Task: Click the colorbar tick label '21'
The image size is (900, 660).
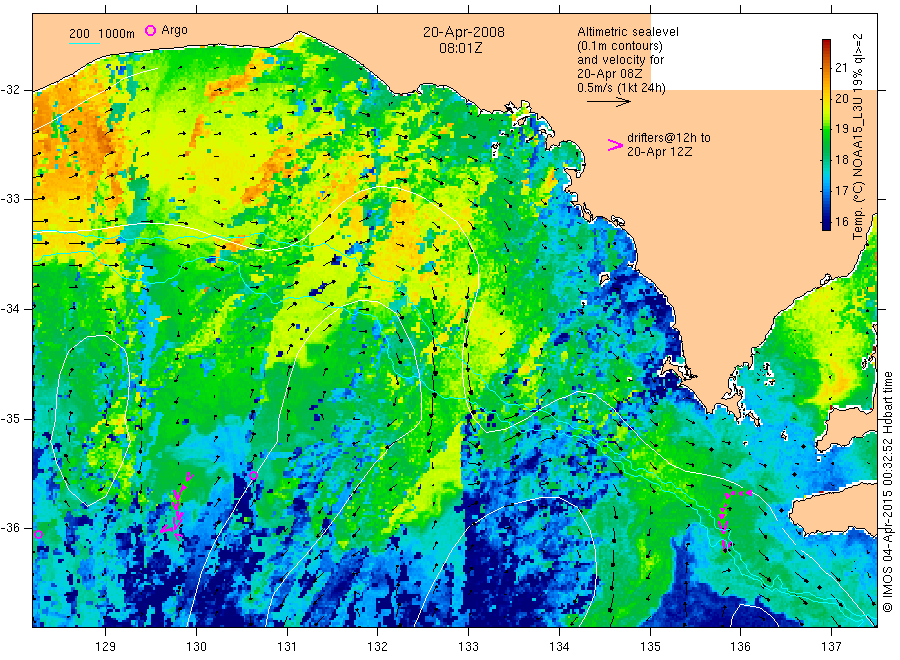Action: [x=841, y=68]
